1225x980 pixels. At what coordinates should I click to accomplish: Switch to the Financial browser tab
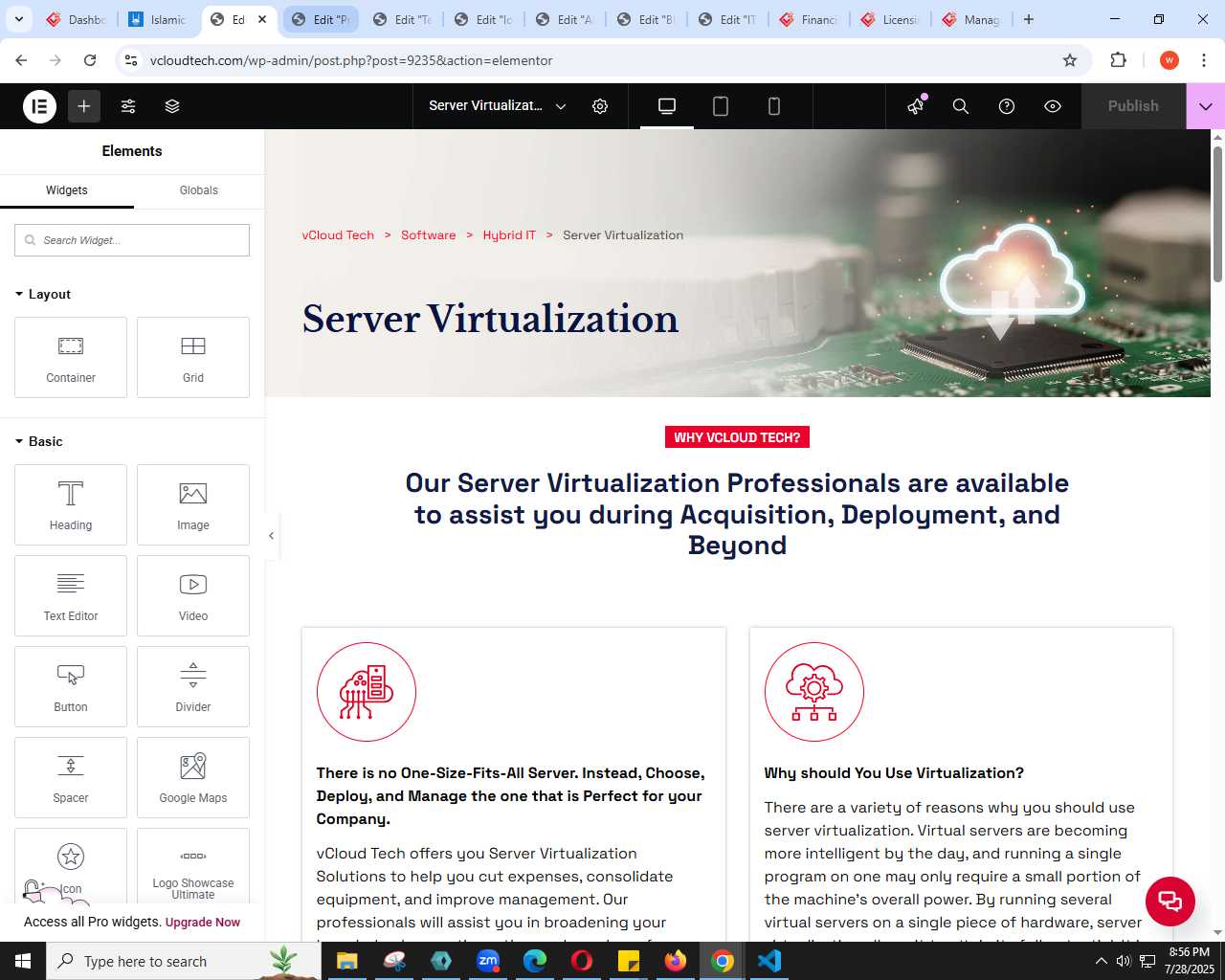(809, 19)
